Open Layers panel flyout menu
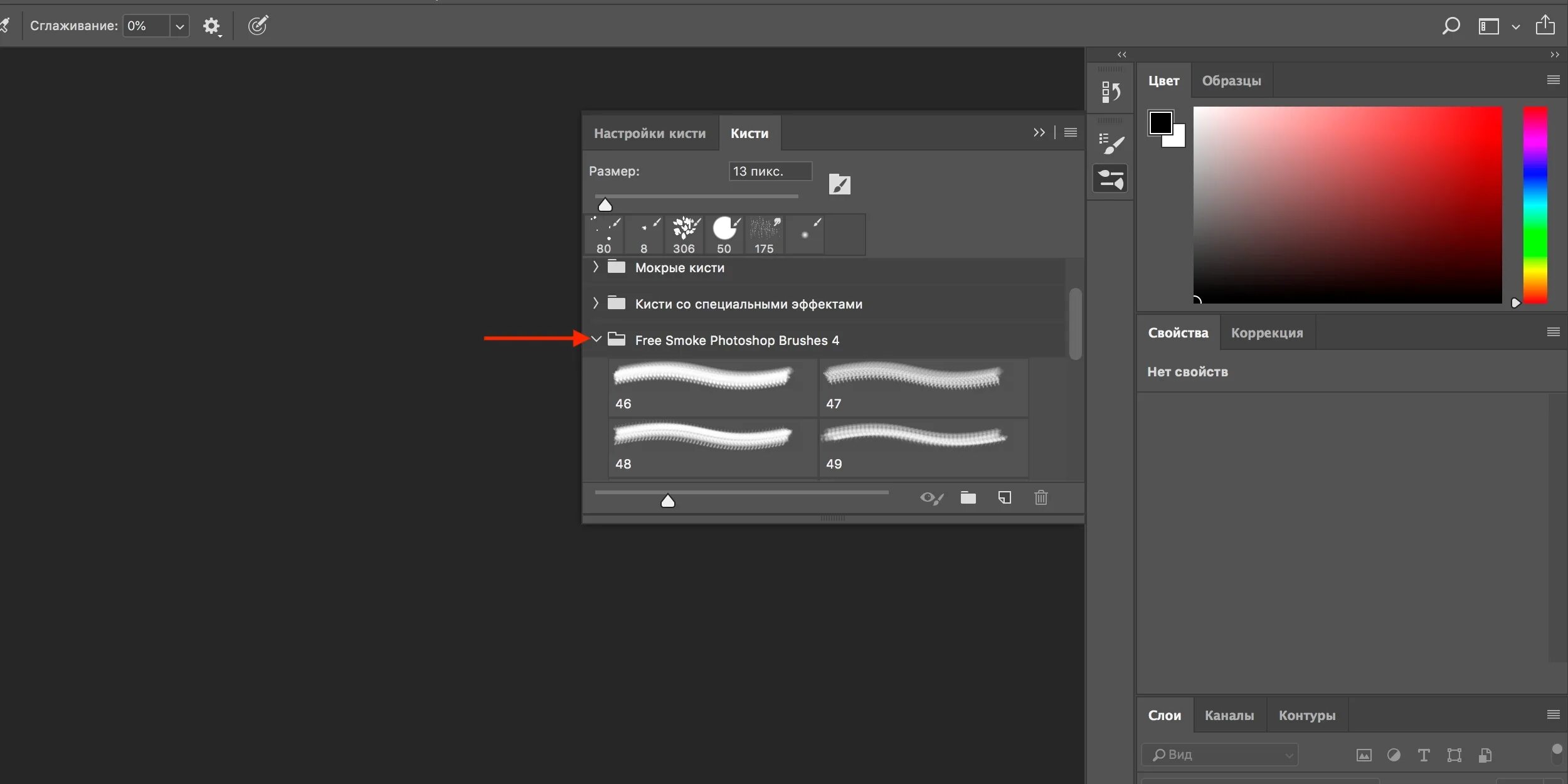This screenshot has height=784, width=1568. pos(1553,714)
